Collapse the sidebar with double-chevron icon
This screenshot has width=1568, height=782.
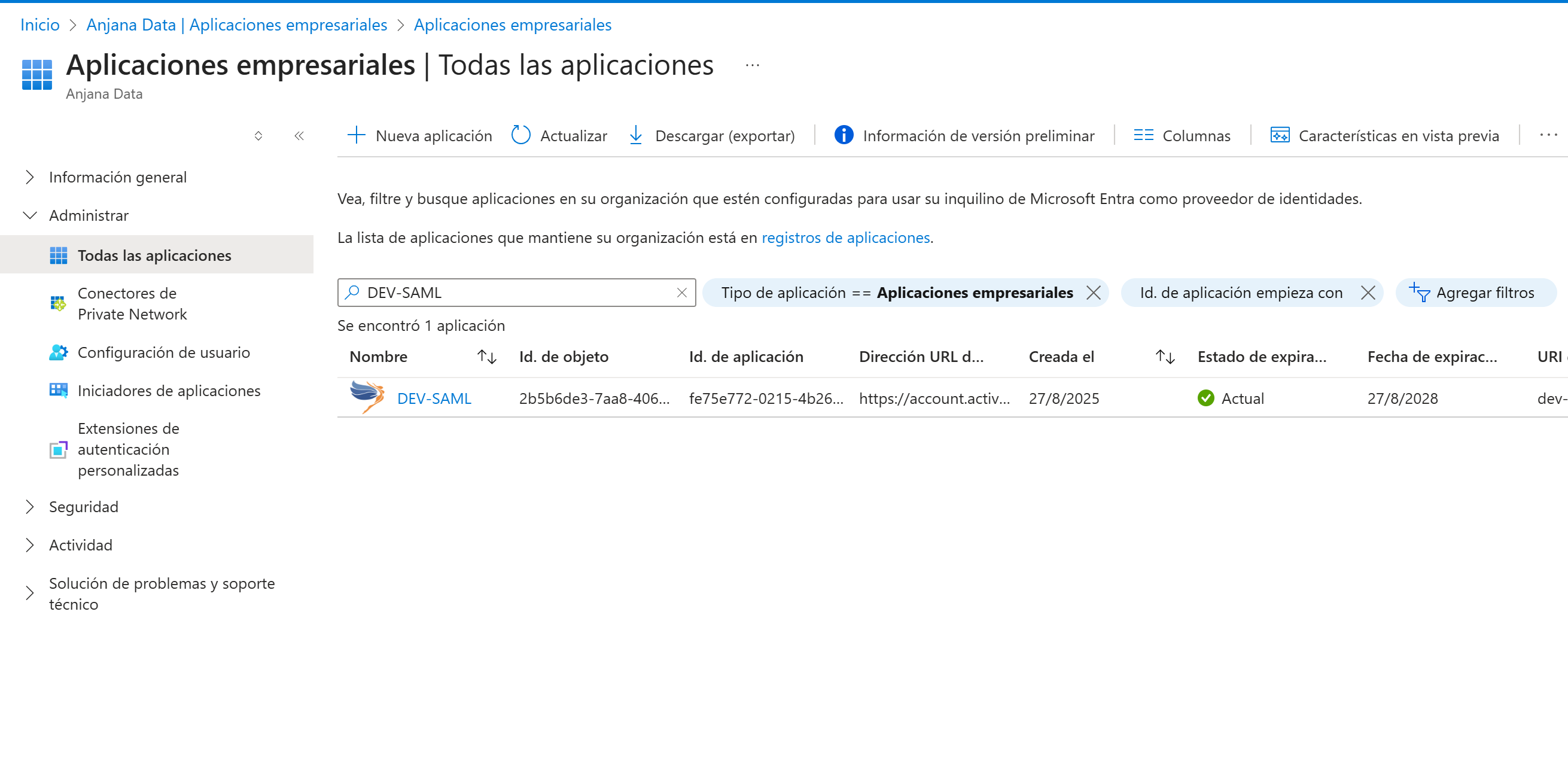tap(299, 136)
